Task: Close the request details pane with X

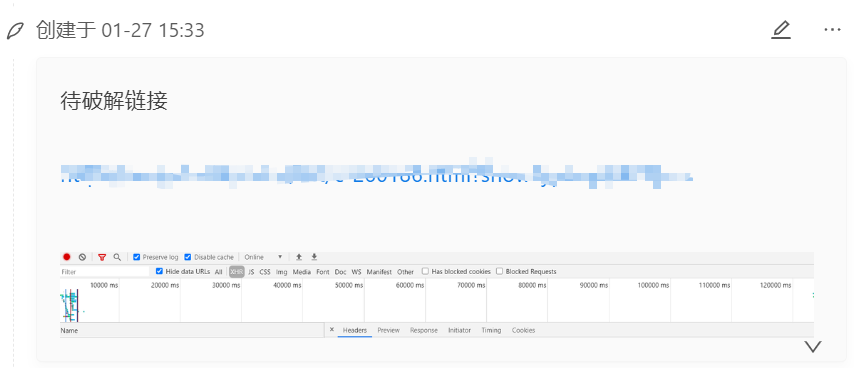Action: [x=332, y=329]
